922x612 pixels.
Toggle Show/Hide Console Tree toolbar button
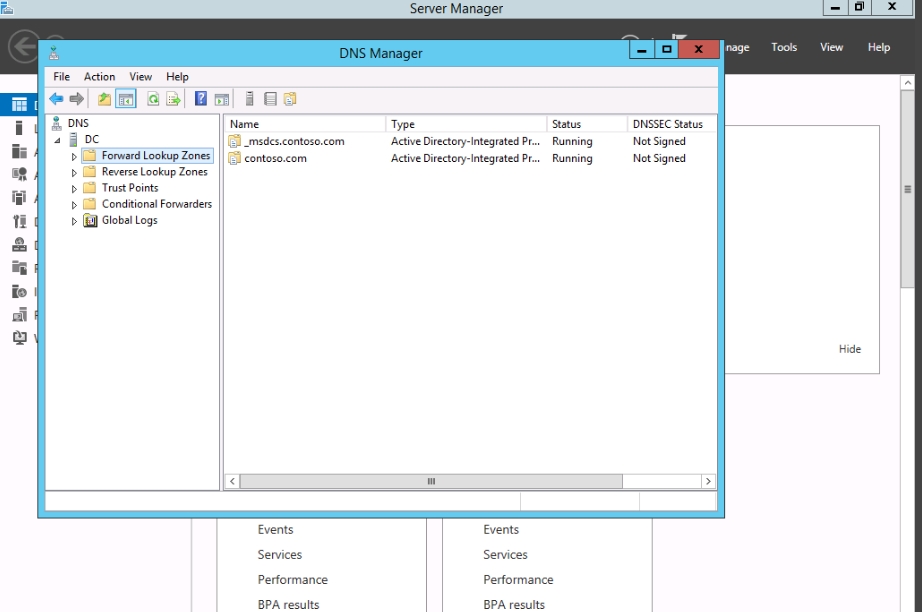click(126, 99)
